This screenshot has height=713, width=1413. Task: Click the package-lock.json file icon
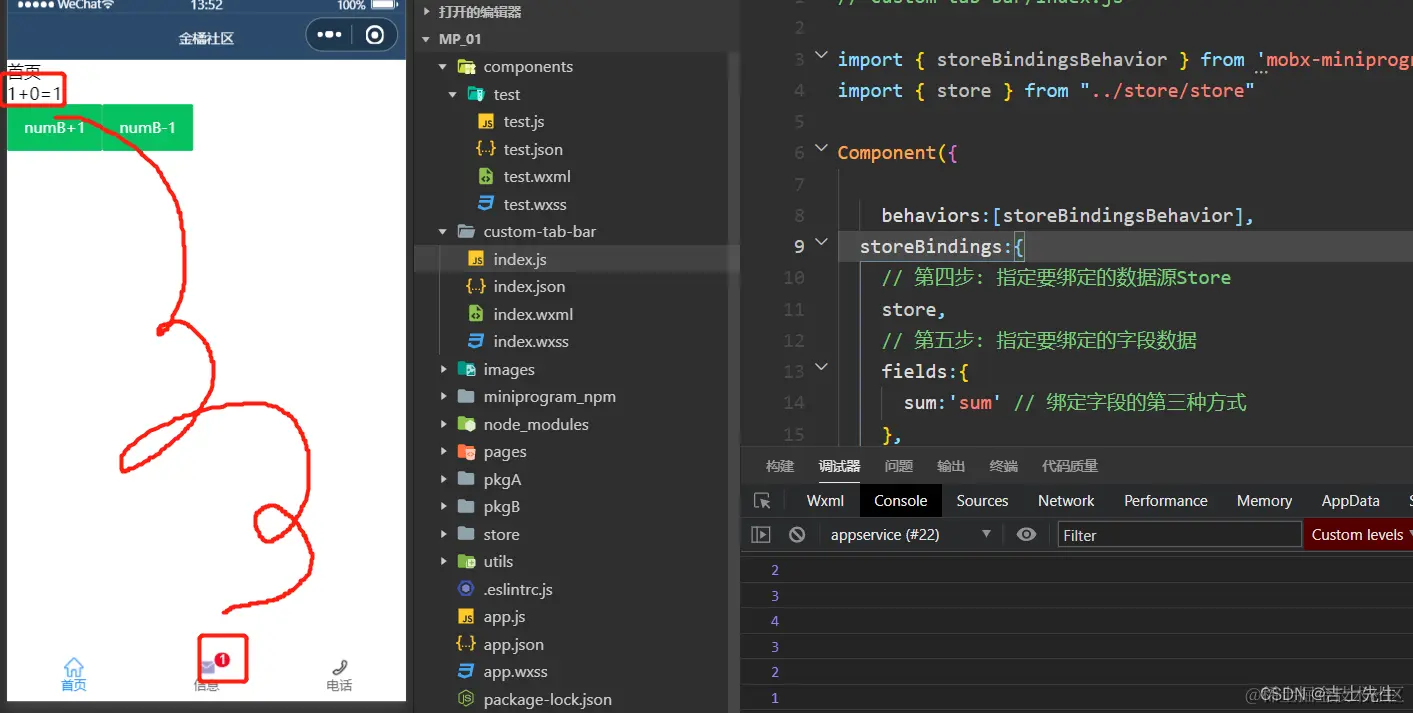pyautogui.click(x=465, y=699)
